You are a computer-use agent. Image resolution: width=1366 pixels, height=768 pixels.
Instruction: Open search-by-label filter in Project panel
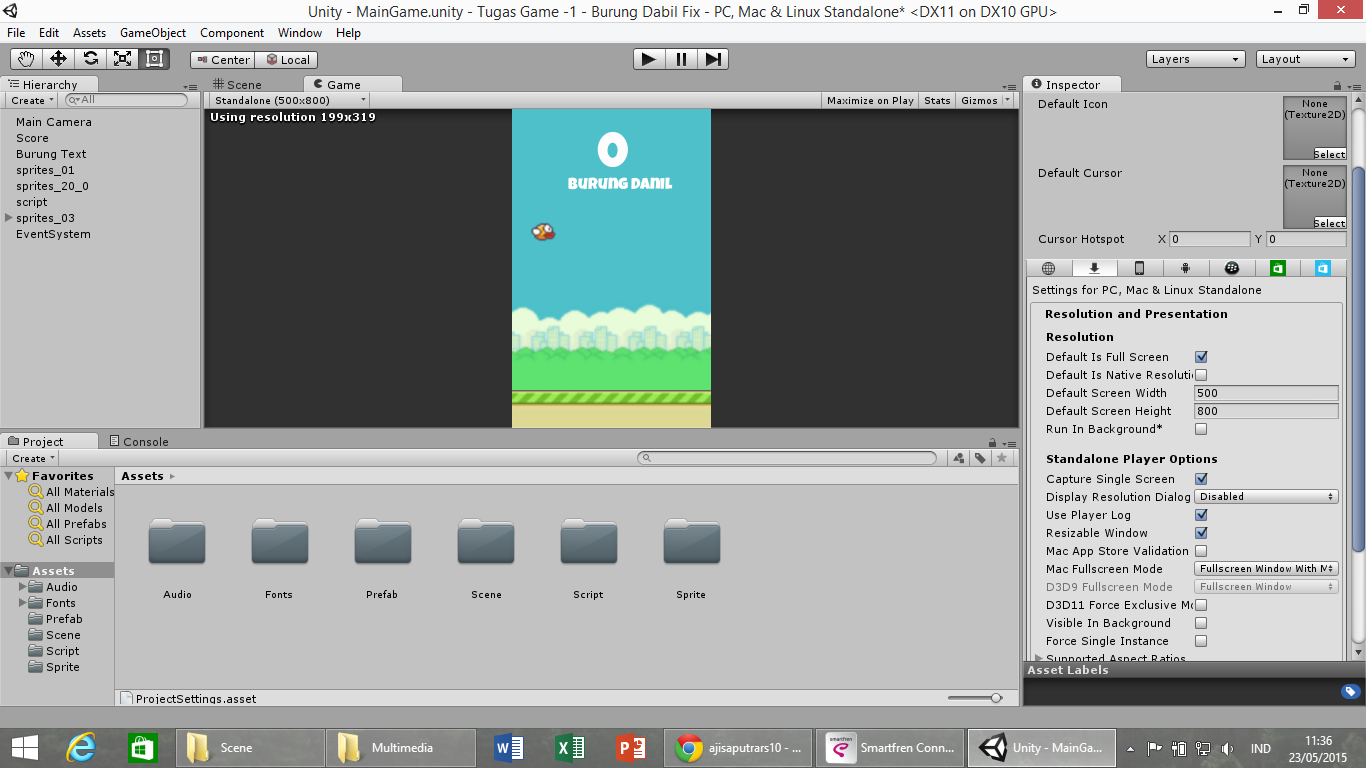point(980,458)
